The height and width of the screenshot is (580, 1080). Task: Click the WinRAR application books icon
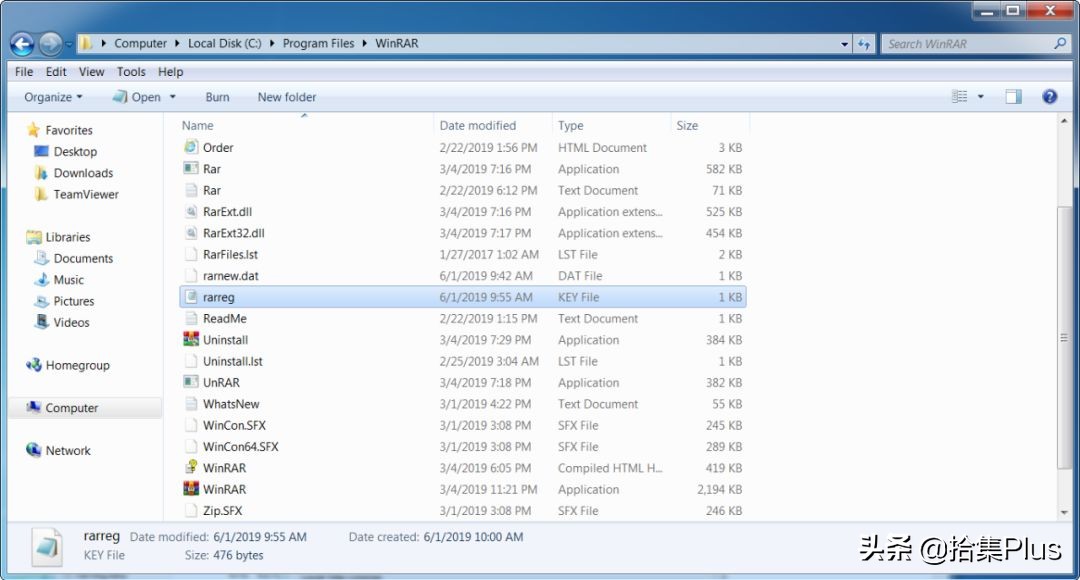click(x=191, y=489)
